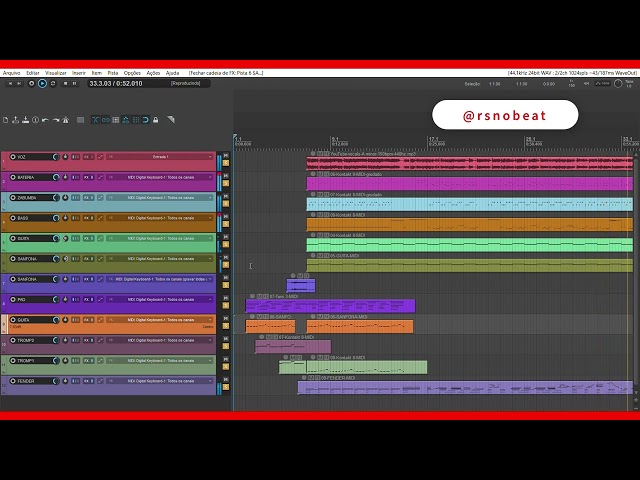
Task: Click the Save Project toolbar icon
Action: point(25,120)
